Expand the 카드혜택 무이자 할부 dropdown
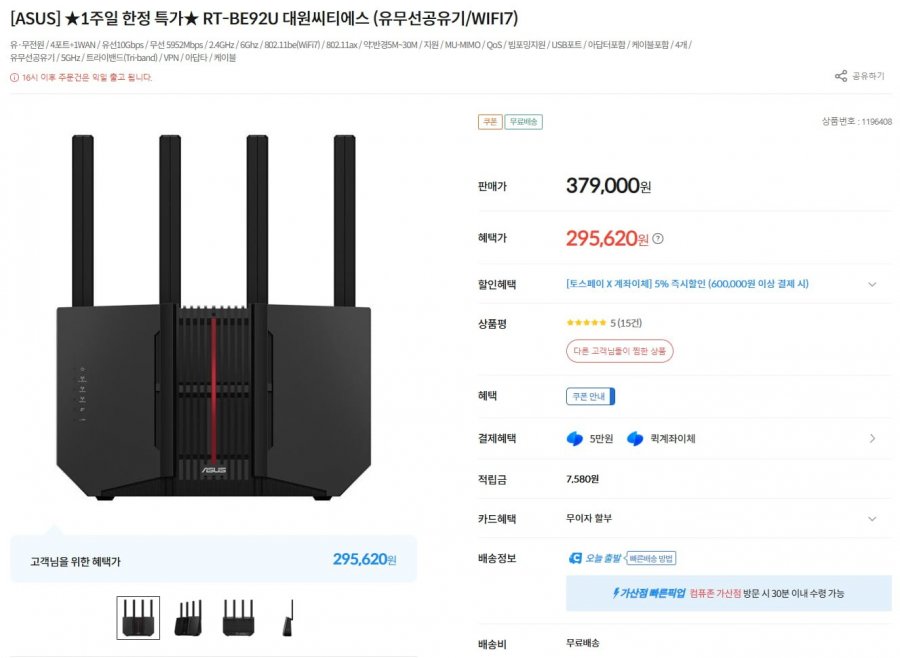This screenshot has height=658, width=900. [x=872, y=519]
